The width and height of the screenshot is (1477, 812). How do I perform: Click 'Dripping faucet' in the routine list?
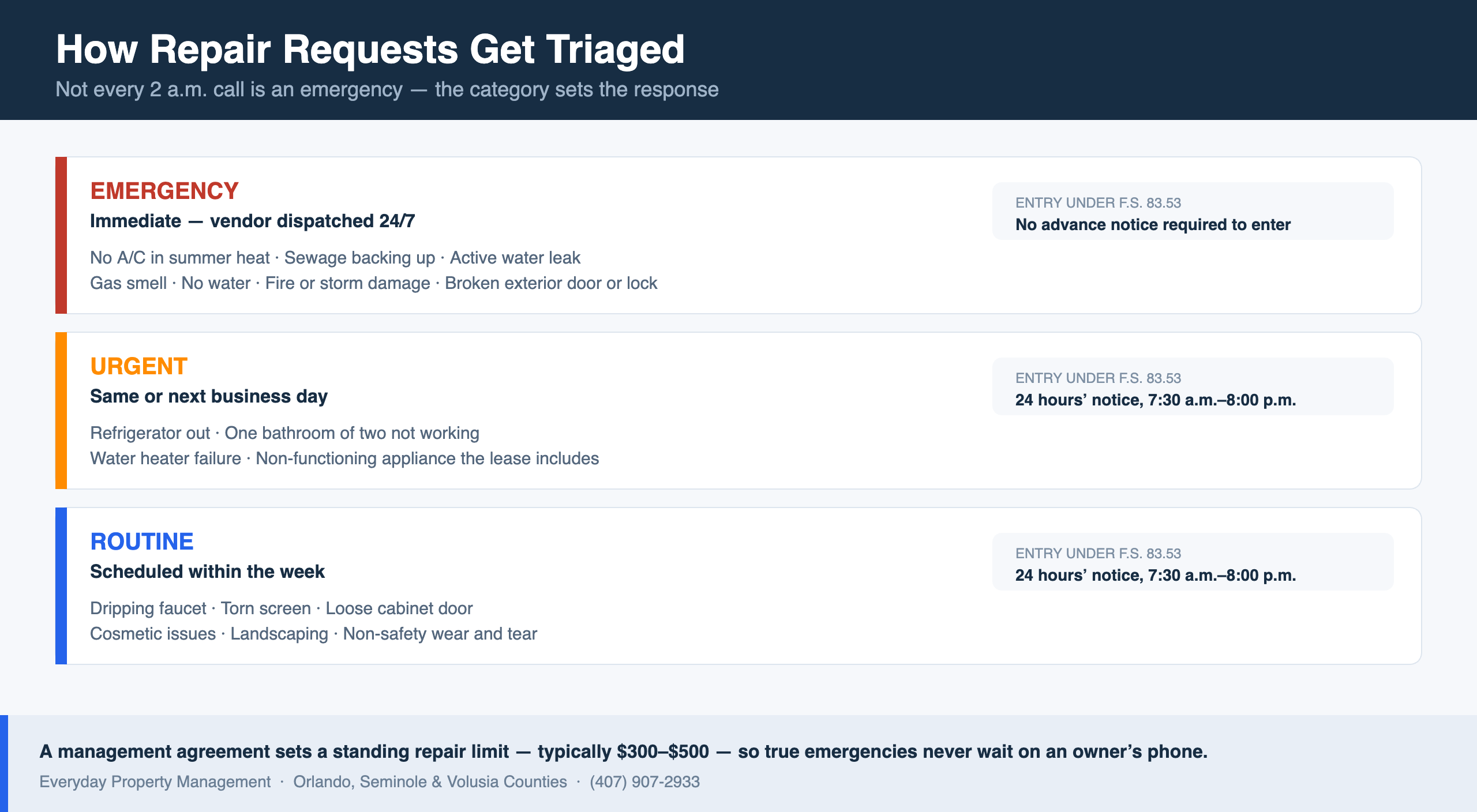(x=148, y=608)
